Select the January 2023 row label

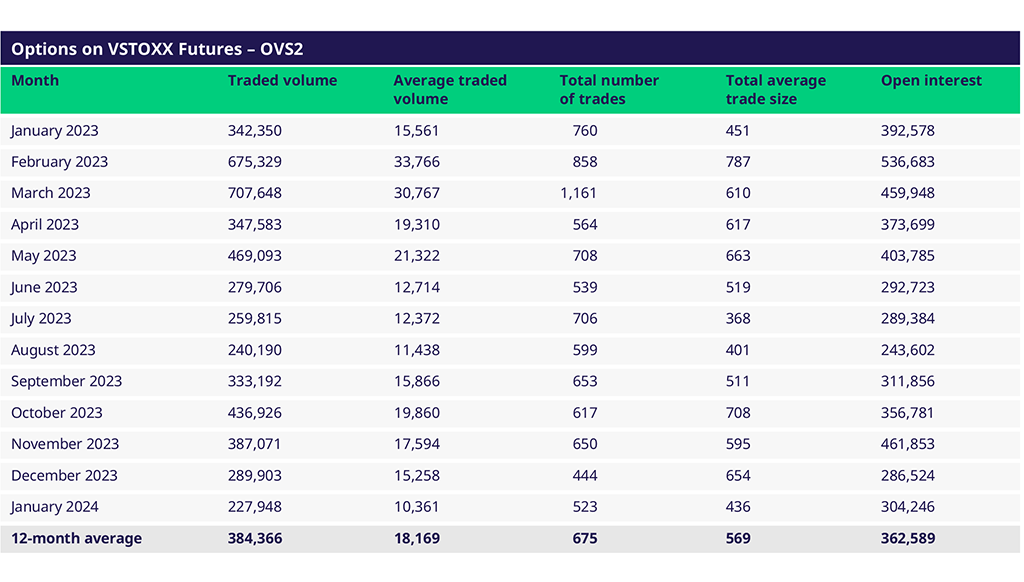click(x=55, y=131)
